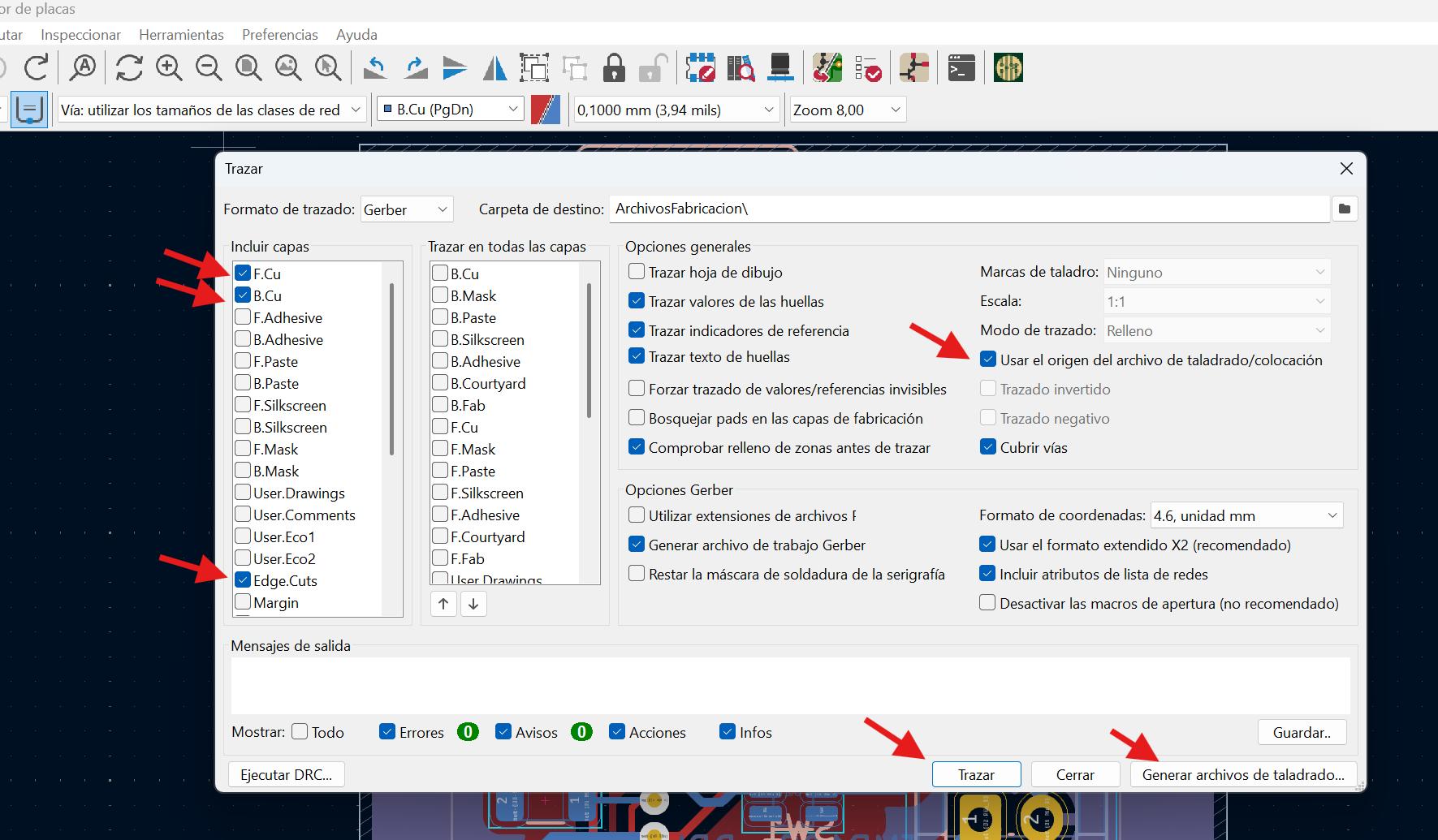Screen dimensions: 1438x840
Task: Uncheck Edge.Cuts layer
Action: pos(243,580)
